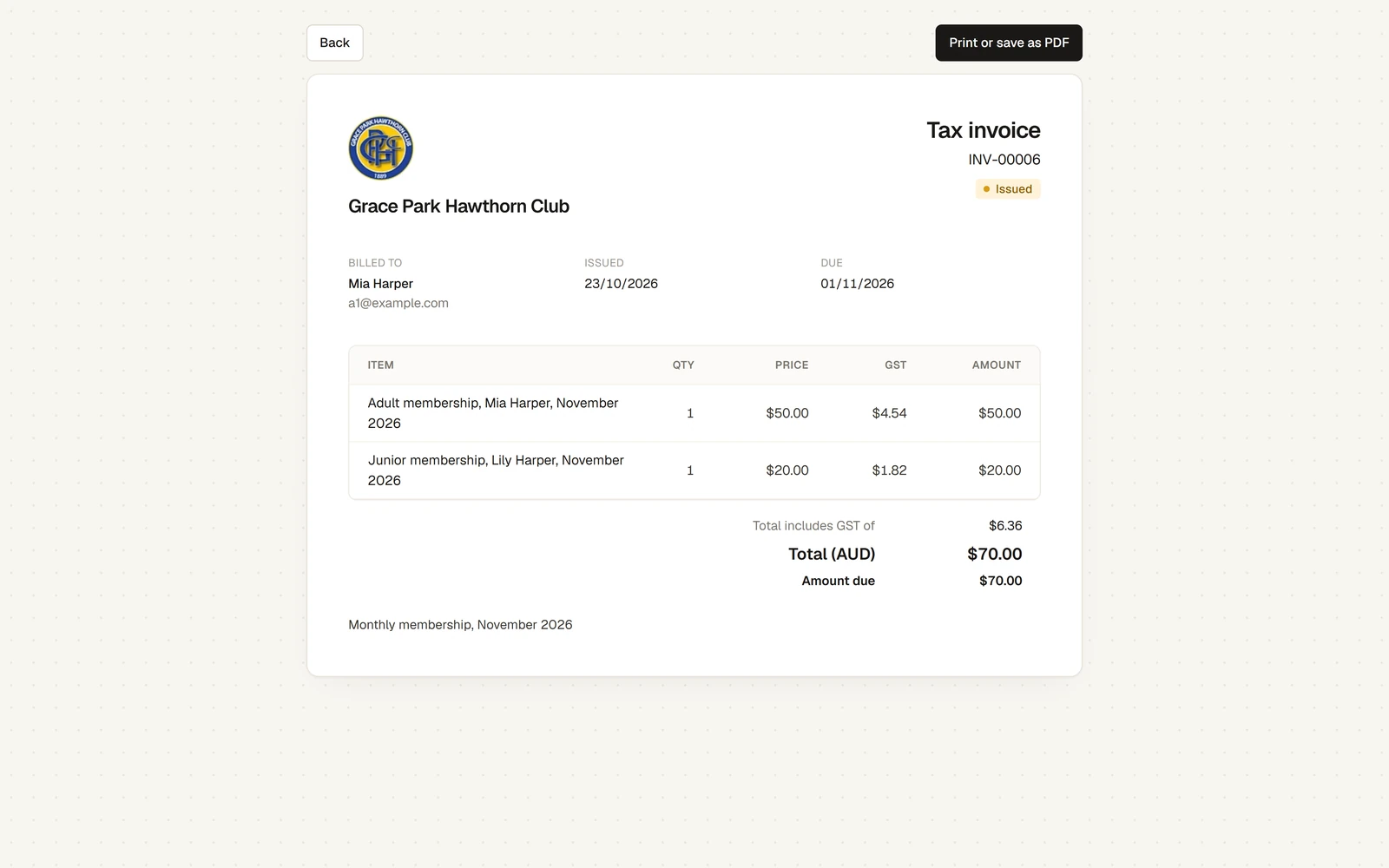Click the Monthly membership, November 2026 note

(460, 625)
